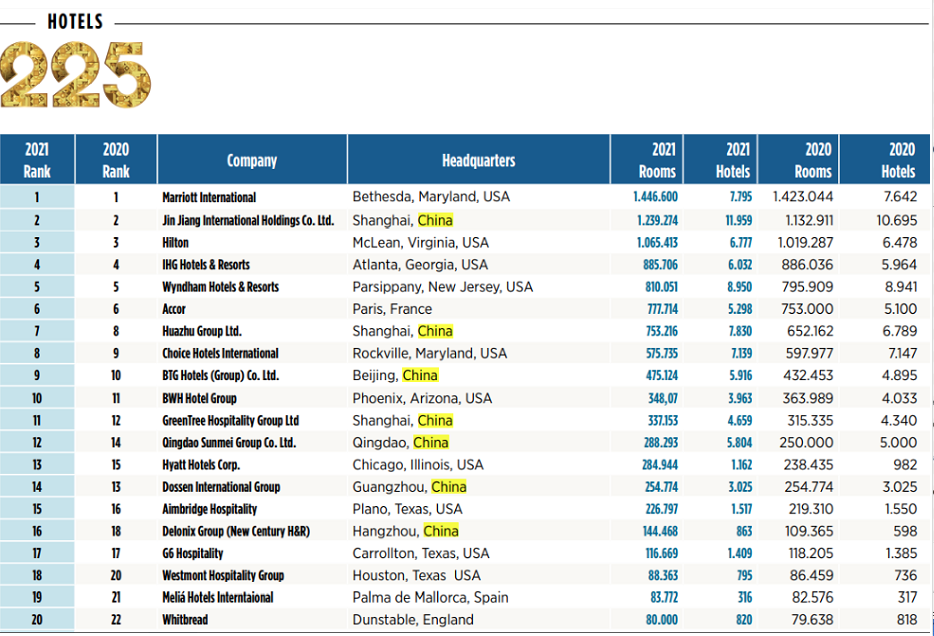Select the Whitbread company cell
Image resolution: width=934 pixels, height=636 pixels.
click(x=185, y=620)
